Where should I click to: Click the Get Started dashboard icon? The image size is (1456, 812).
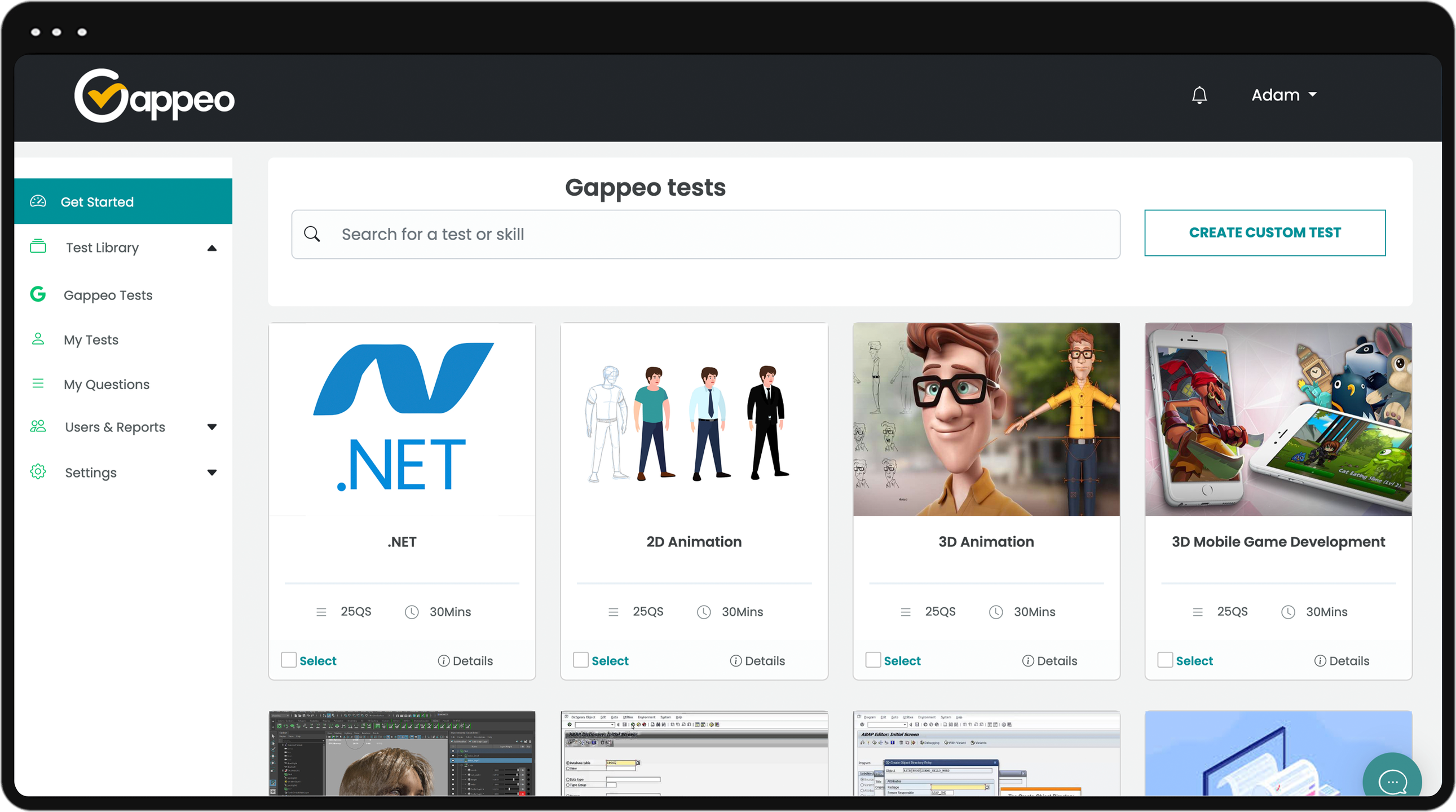(38, 201)
